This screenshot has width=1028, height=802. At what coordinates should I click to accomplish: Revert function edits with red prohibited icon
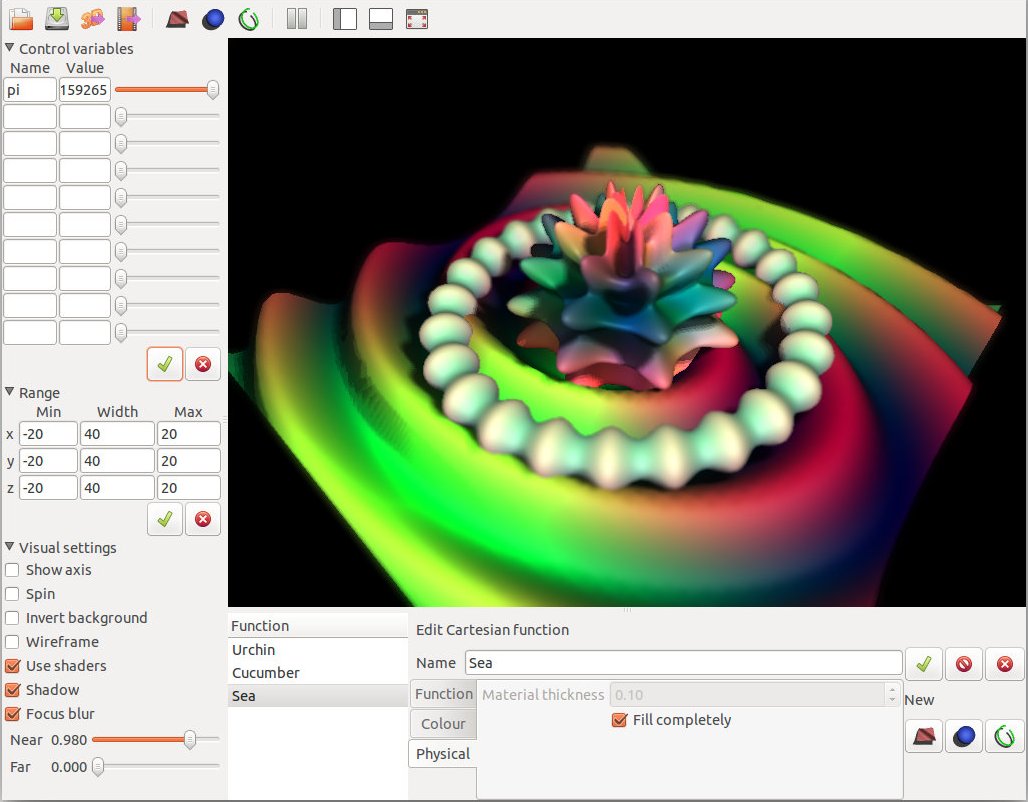pyautogui.click(x=964, y=664)
